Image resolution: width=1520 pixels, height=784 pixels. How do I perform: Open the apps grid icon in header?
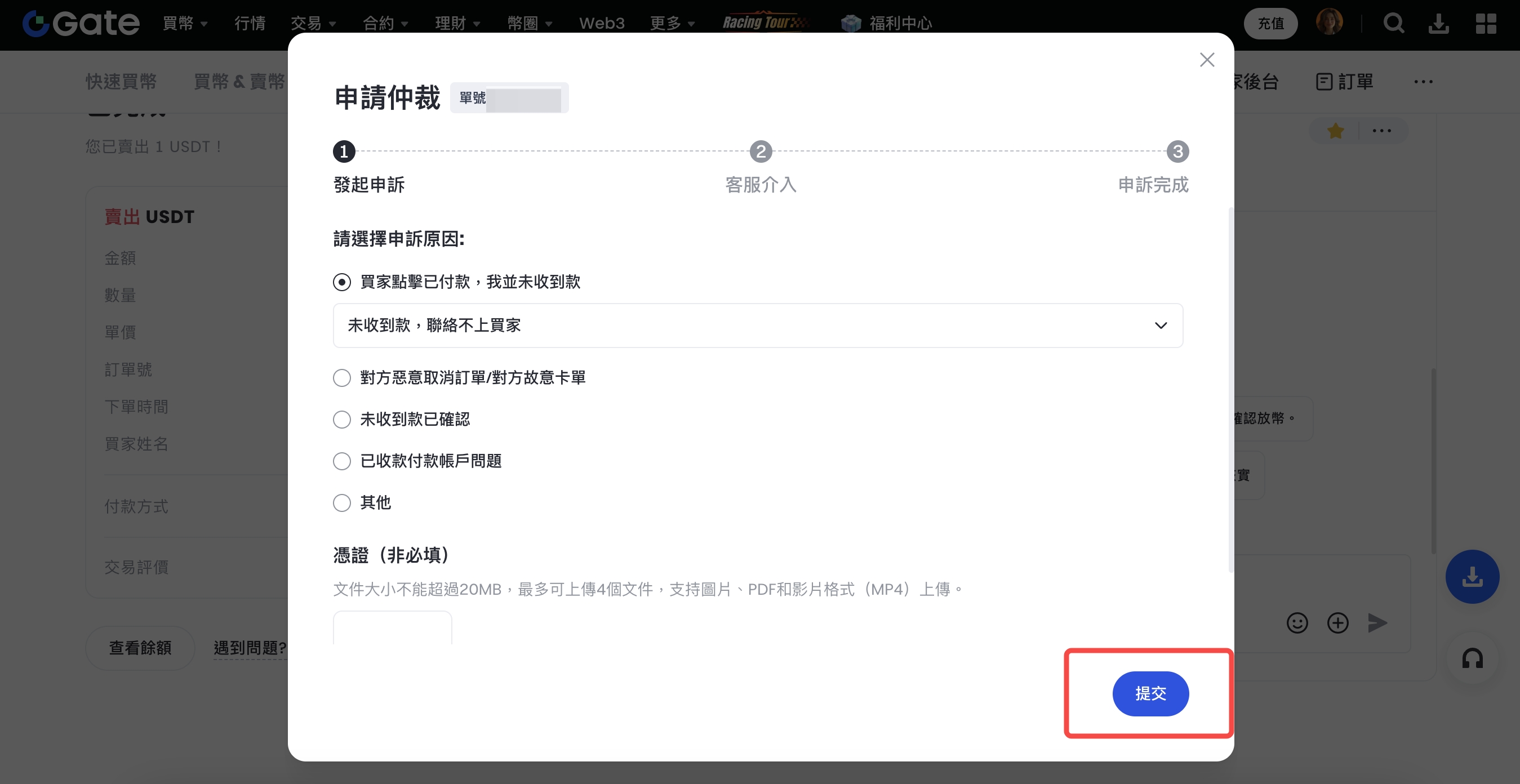pos(1486,24)
